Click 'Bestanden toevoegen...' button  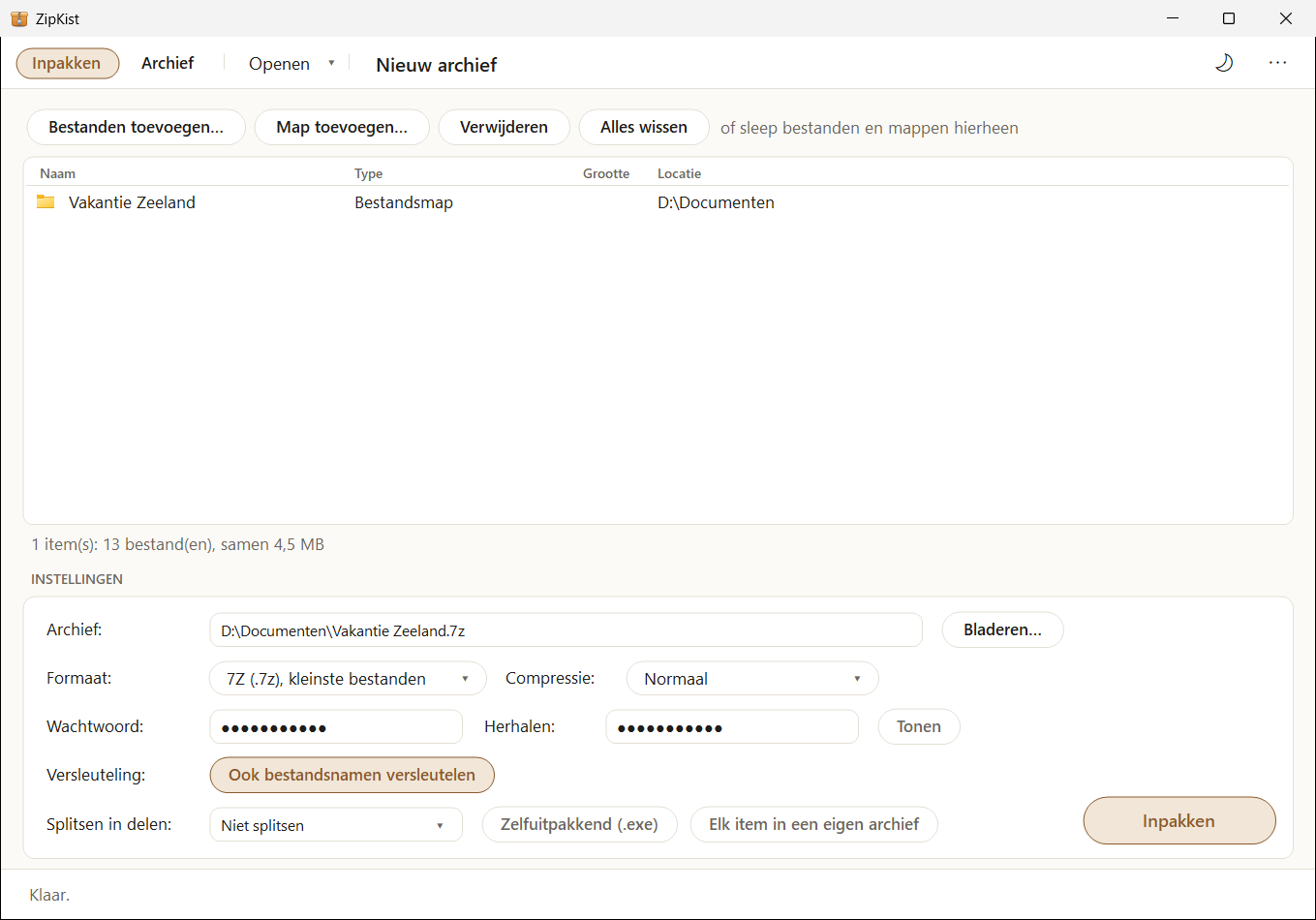[136, 127]
